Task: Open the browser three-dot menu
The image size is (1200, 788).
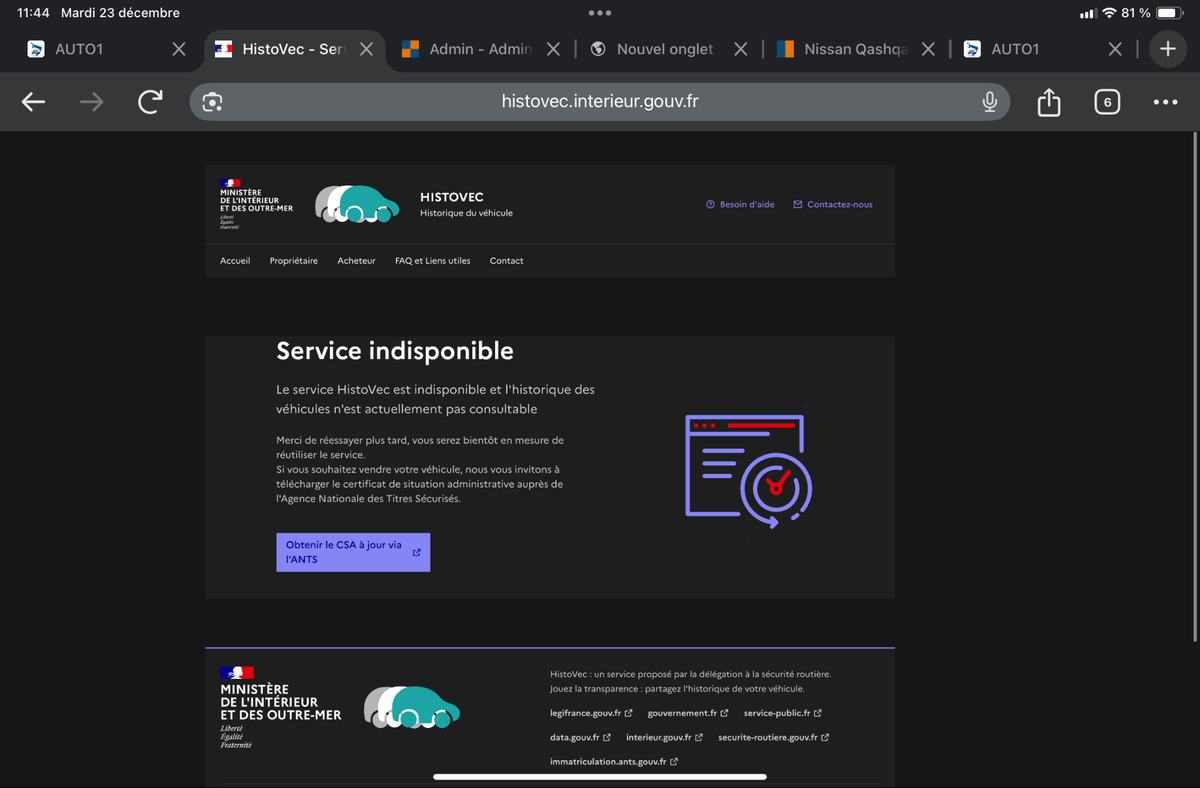Action: click(x=1165, y=102)
